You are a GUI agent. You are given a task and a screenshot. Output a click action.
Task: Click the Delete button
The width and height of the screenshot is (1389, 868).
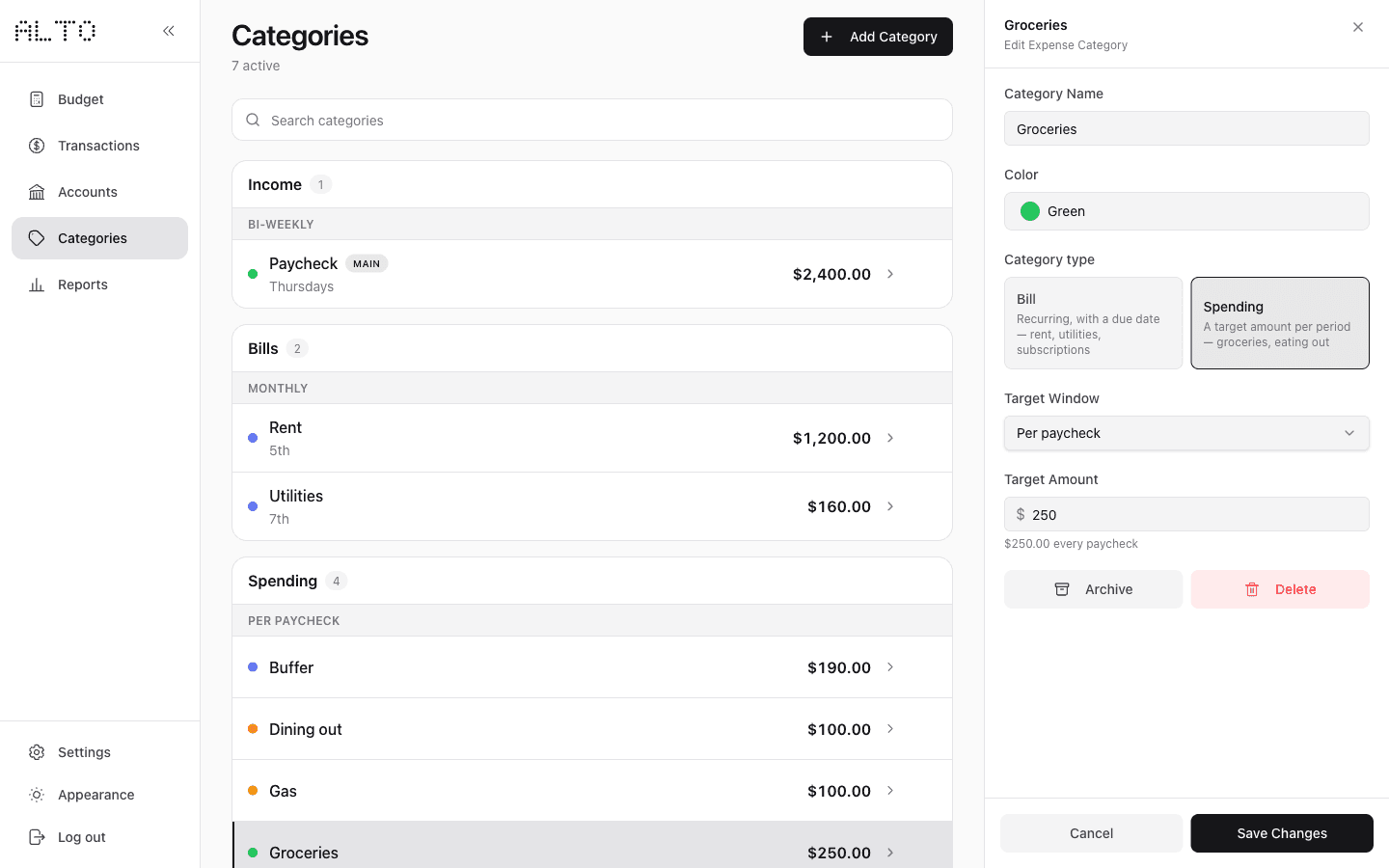pyautogui.click(x=1280, y=589)
